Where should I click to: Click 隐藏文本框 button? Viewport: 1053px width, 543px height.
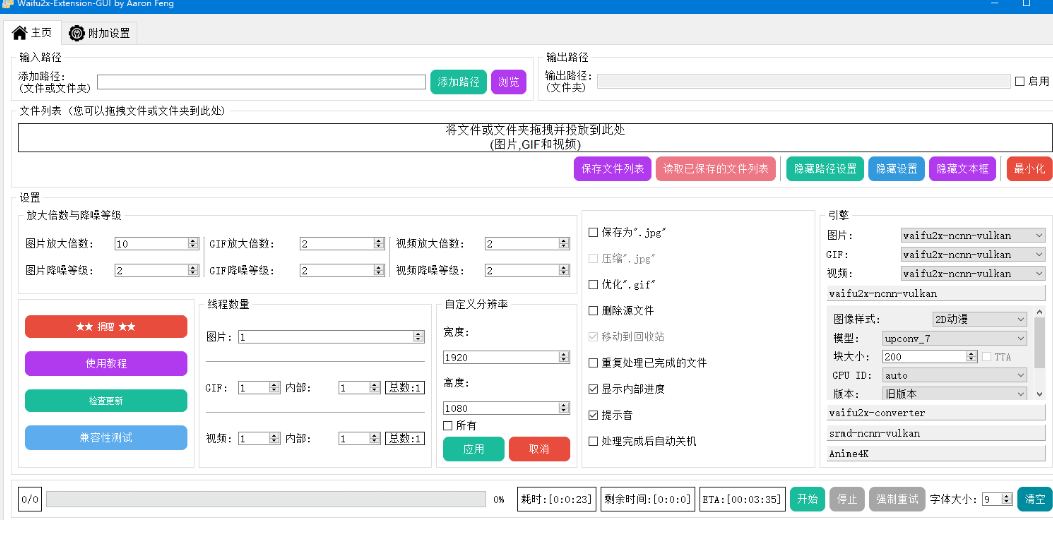[962, 168]
